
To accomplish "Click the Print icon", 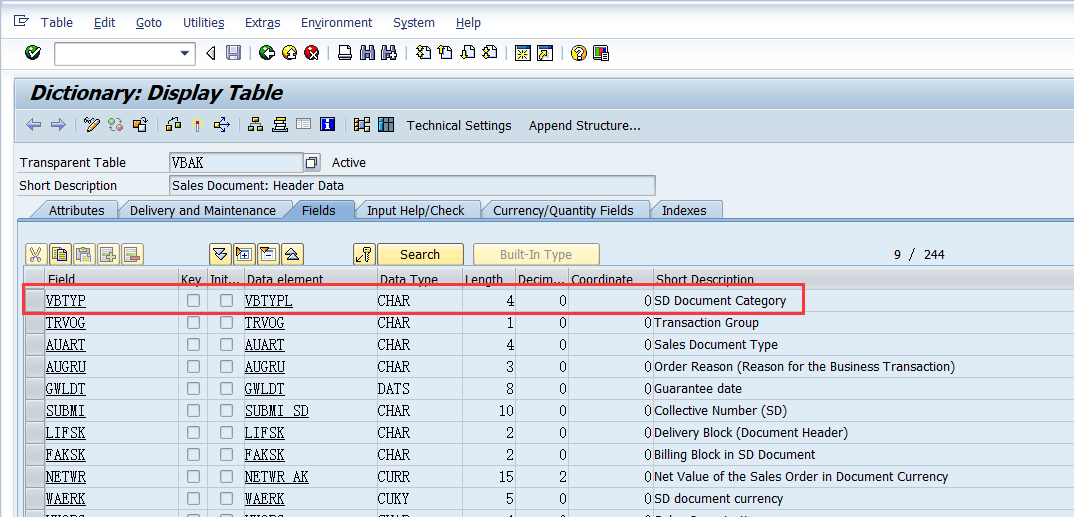I will [345, 53].
